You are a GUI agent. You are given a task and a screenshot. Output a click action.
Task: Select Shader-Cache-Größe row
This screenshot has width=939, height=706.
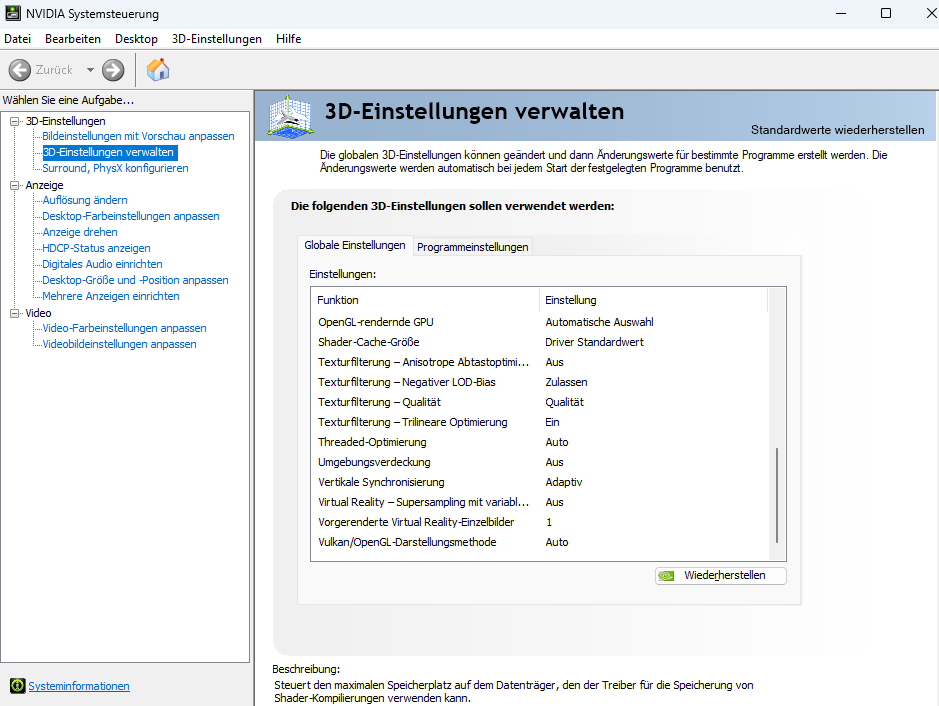pyautogui.click(x=539, y=342)
